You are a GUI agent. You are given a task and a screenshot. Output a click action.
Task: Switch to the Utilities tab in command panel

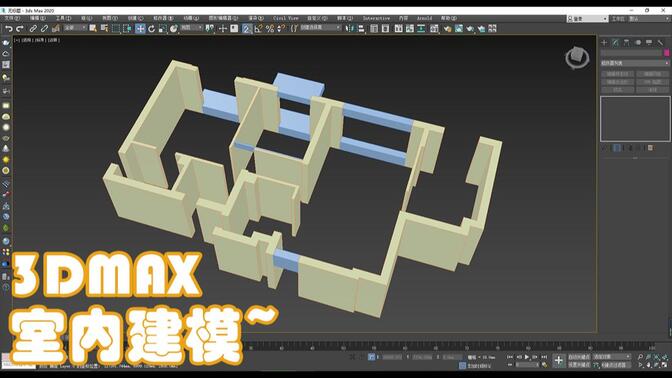660,42
